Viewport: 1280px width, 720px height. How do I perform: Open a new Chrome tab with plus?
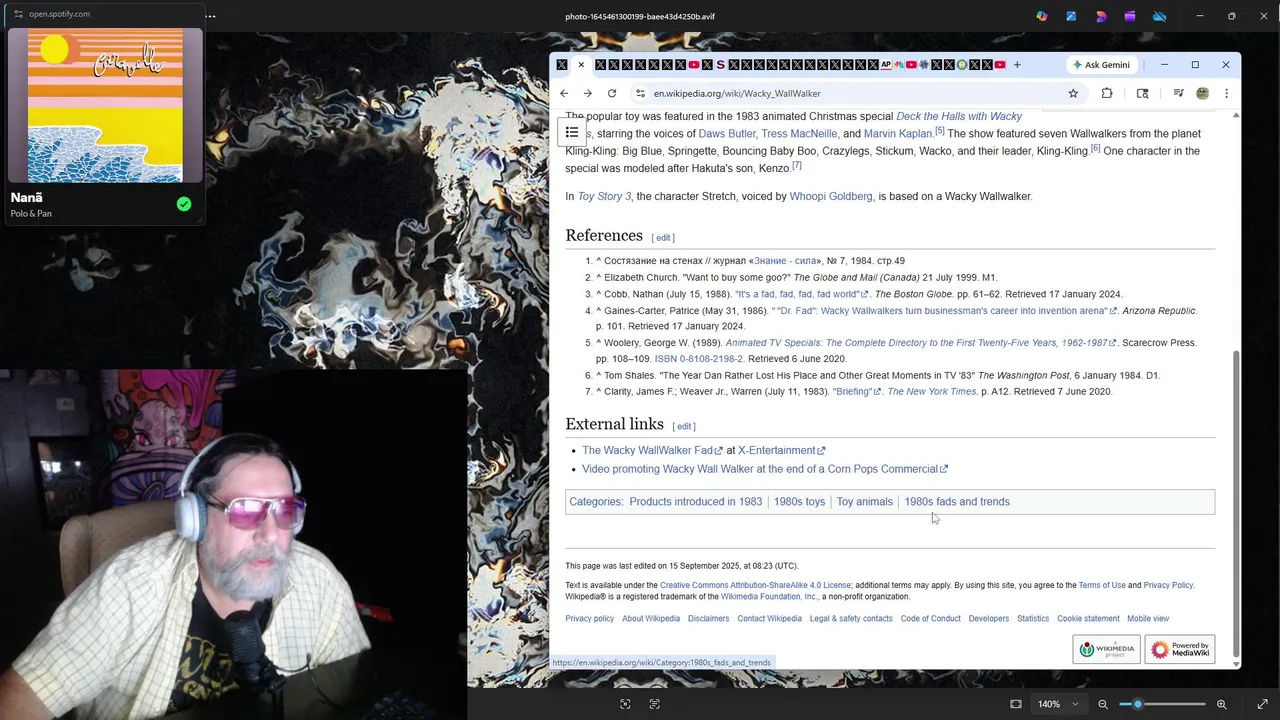click(x=1017, y=65)
